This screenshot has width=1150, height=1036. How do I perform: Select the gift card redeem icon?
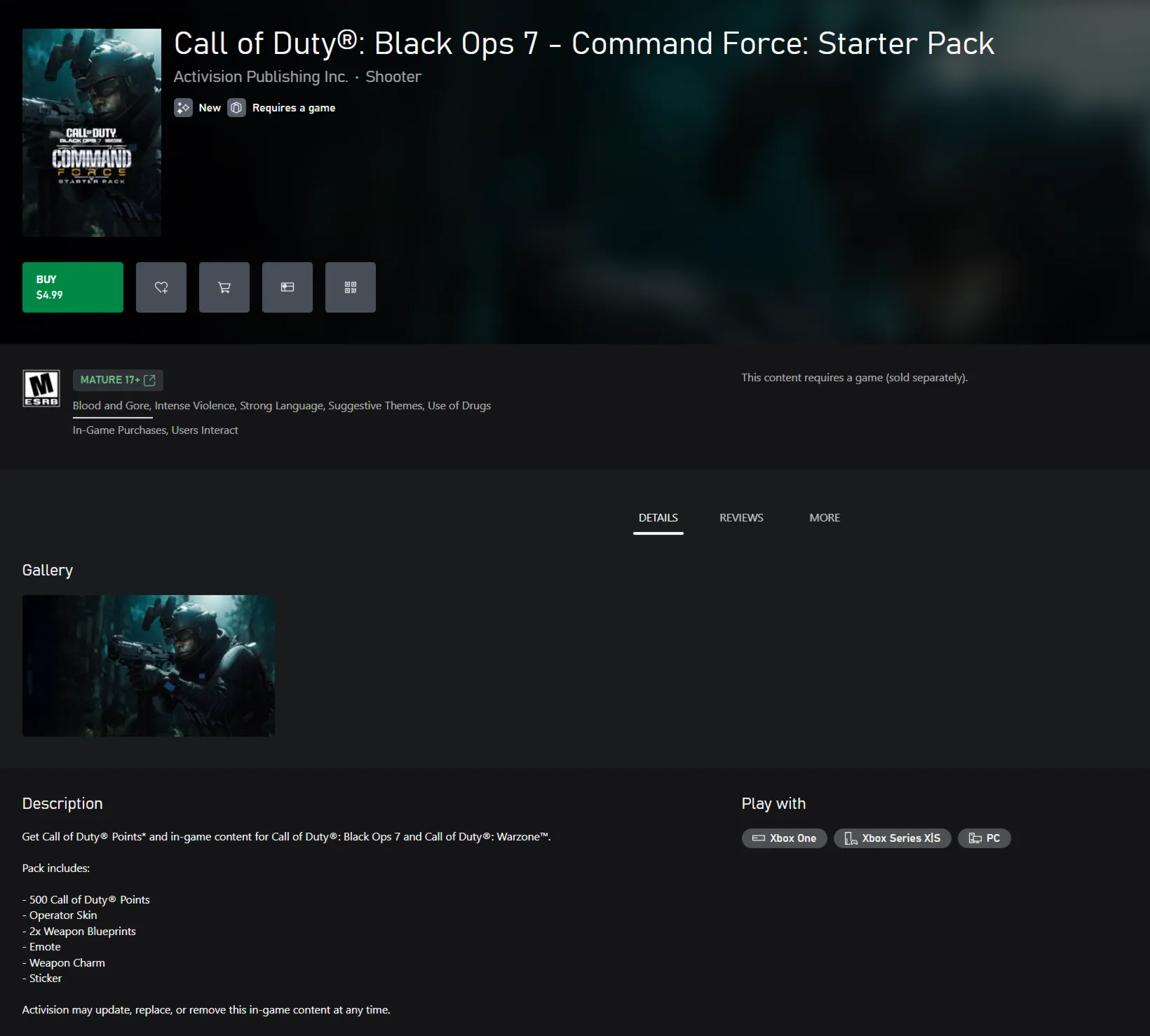[x=287, y=287]
